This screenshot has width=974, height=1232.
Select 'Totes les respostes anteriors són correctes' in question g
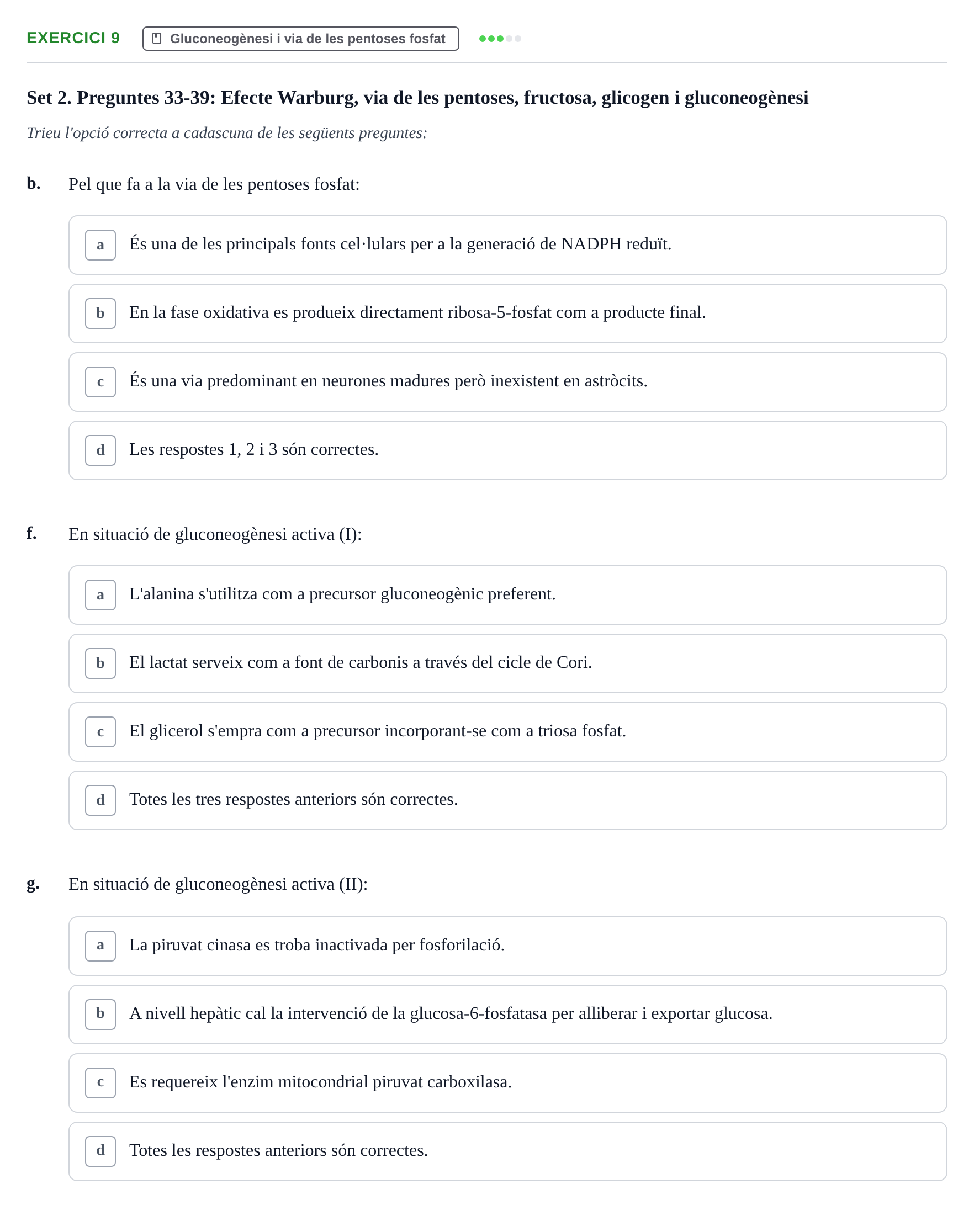(507, 1151)
